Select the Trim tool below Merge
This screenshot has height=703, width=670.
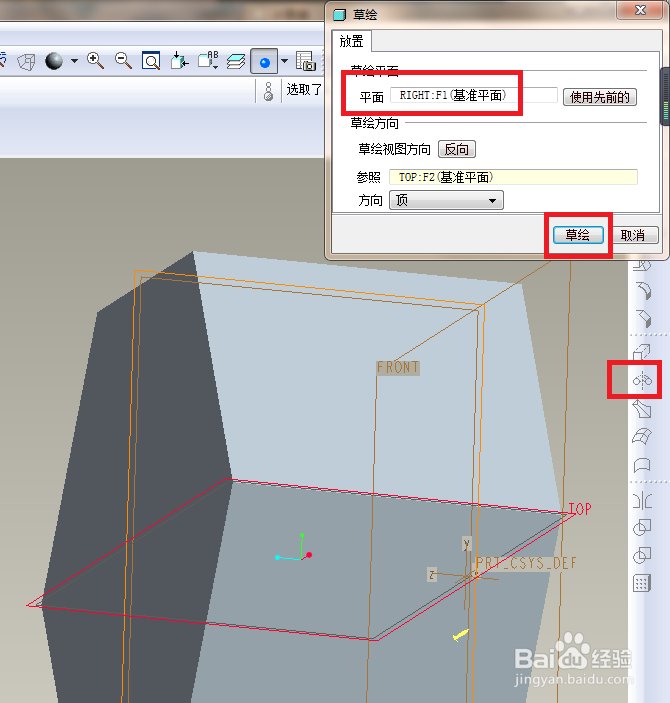(x=642, y=555)
